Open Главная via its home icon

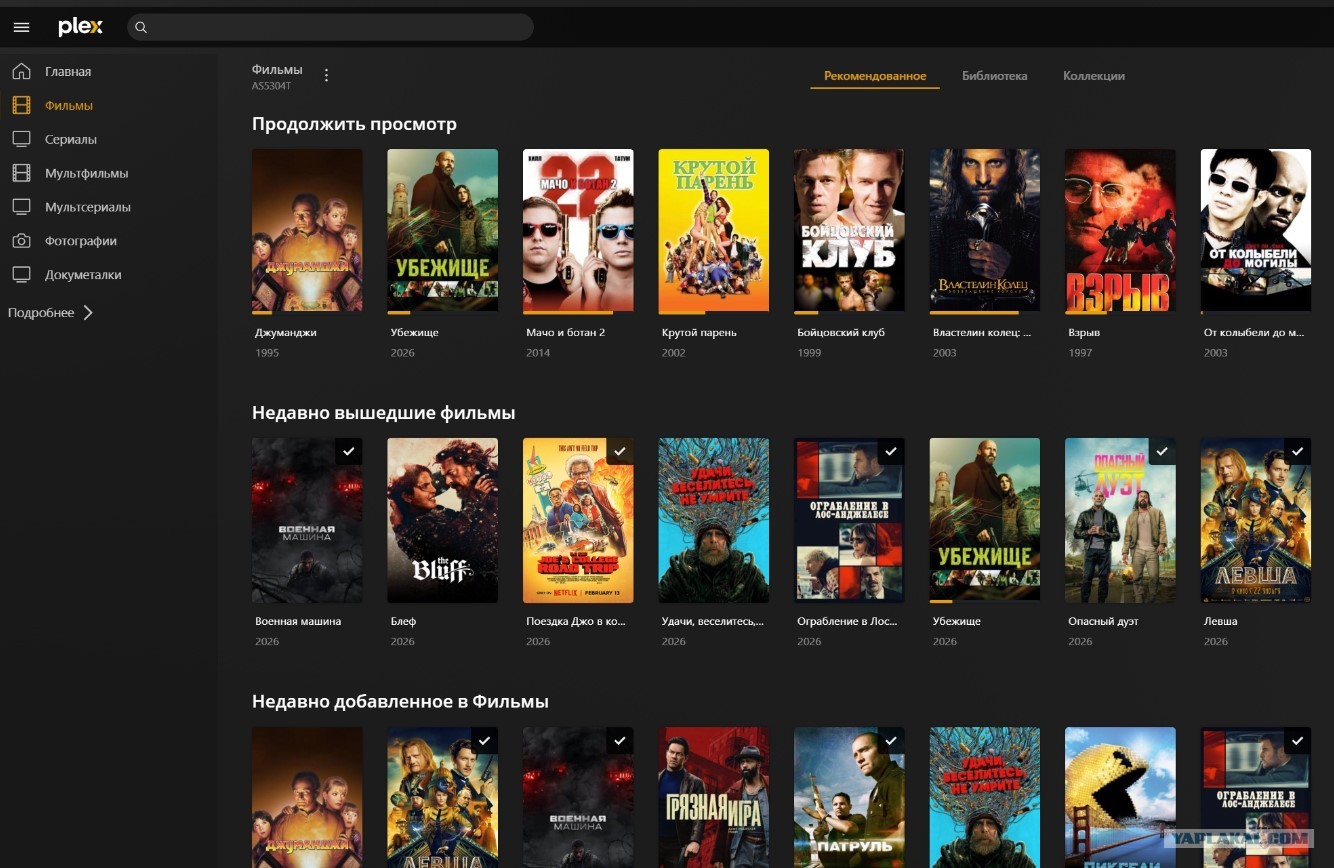(x=21, y=71)
